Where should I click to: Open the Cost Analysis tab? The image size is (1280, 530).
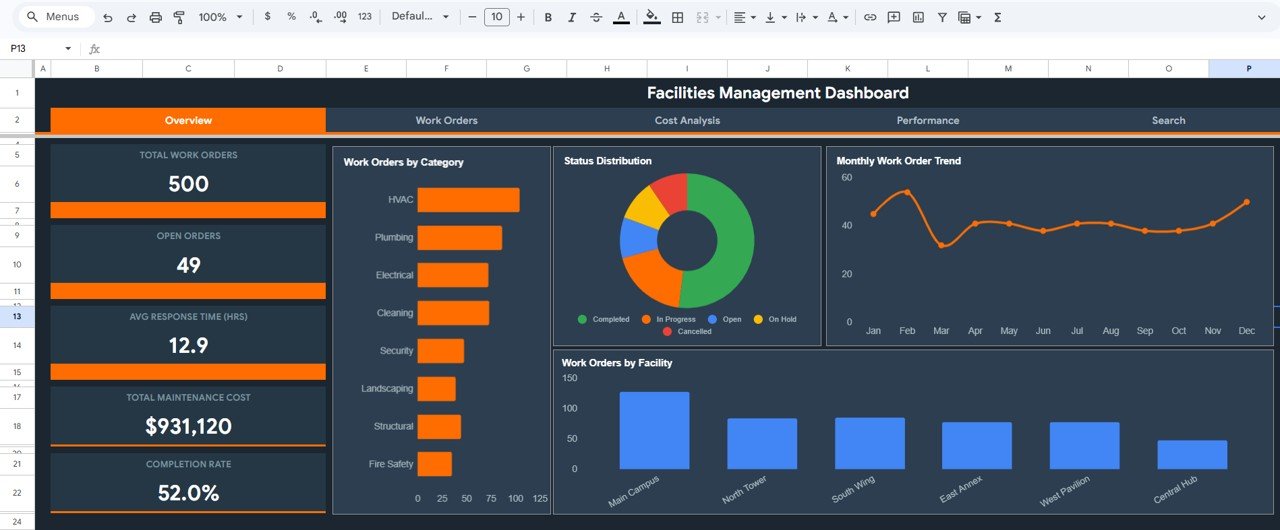(687, 120)
